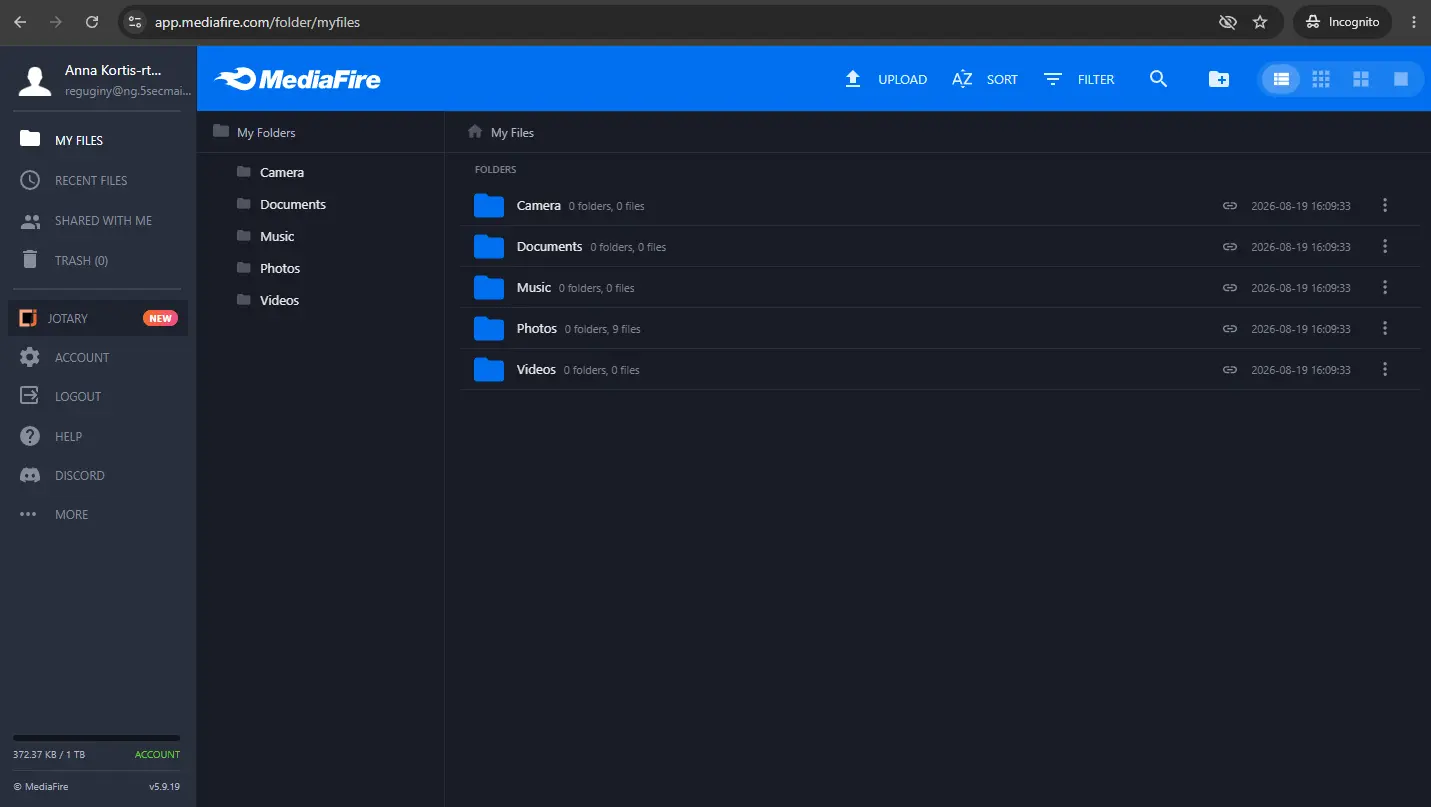
Task: Open the three-dot menu for Photos
Action: click(1385, 328)
